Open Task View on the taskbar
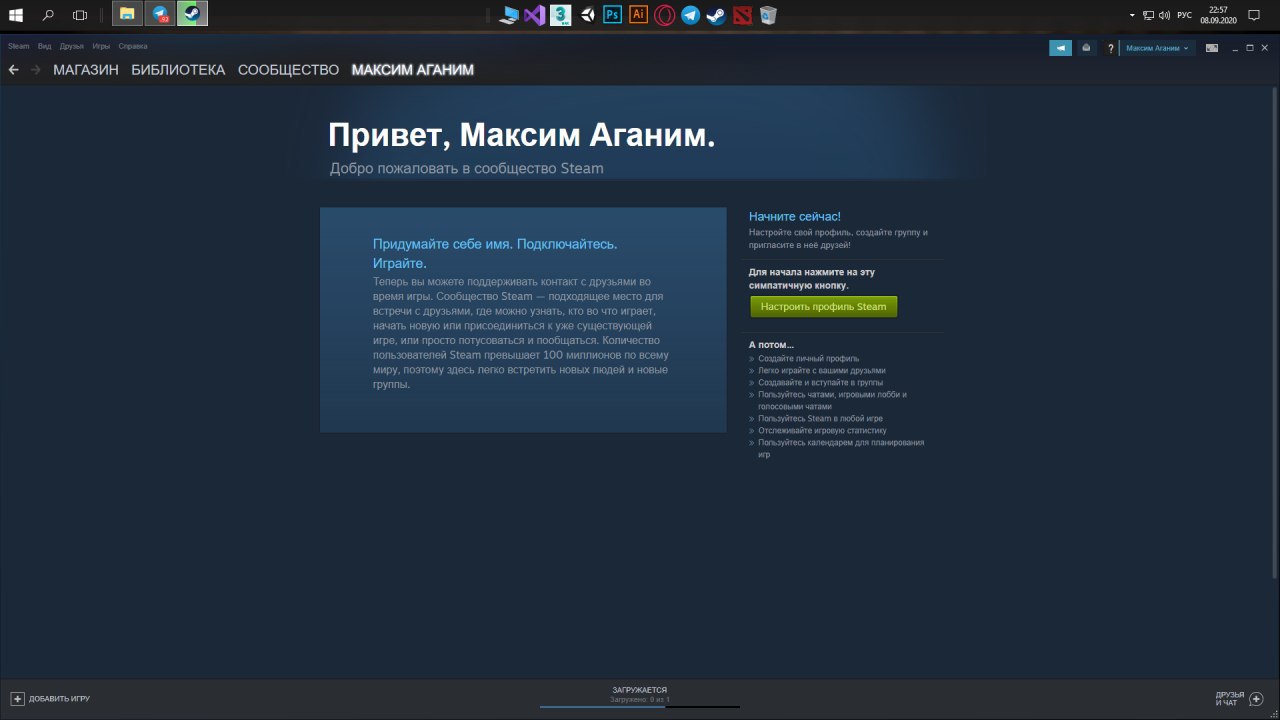 pos(80,14)
